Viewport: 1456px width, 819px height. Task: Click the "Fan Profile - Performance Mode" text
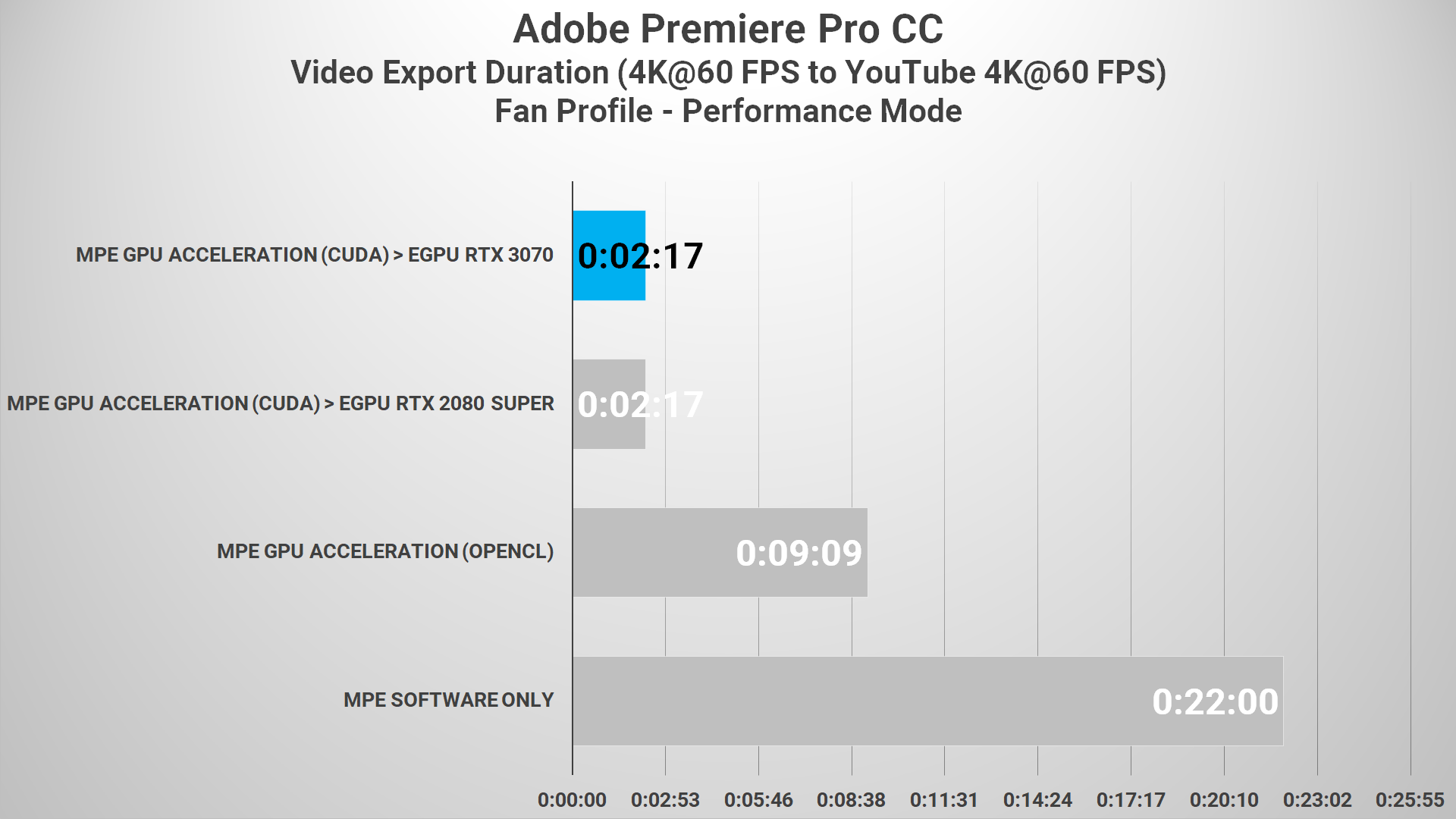click(728, 111)
